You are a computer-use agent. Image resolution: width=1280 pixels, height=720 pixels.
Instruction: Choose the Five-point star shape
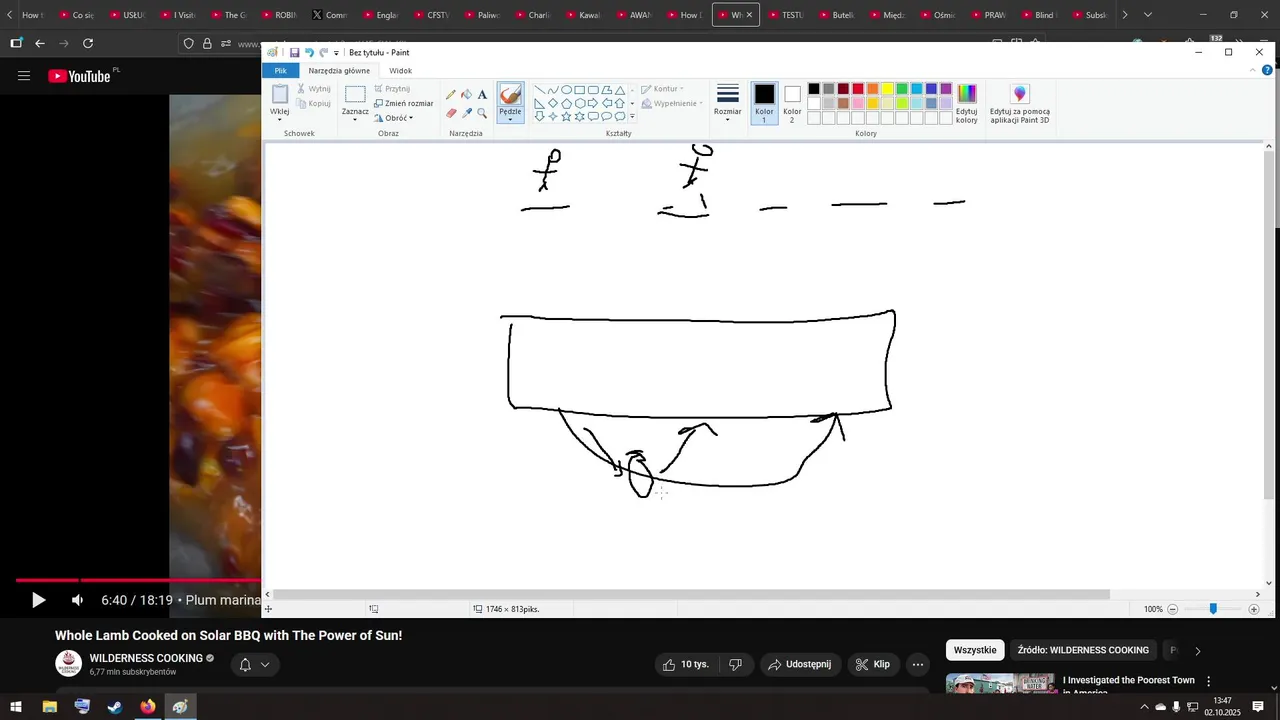[566, 116]
